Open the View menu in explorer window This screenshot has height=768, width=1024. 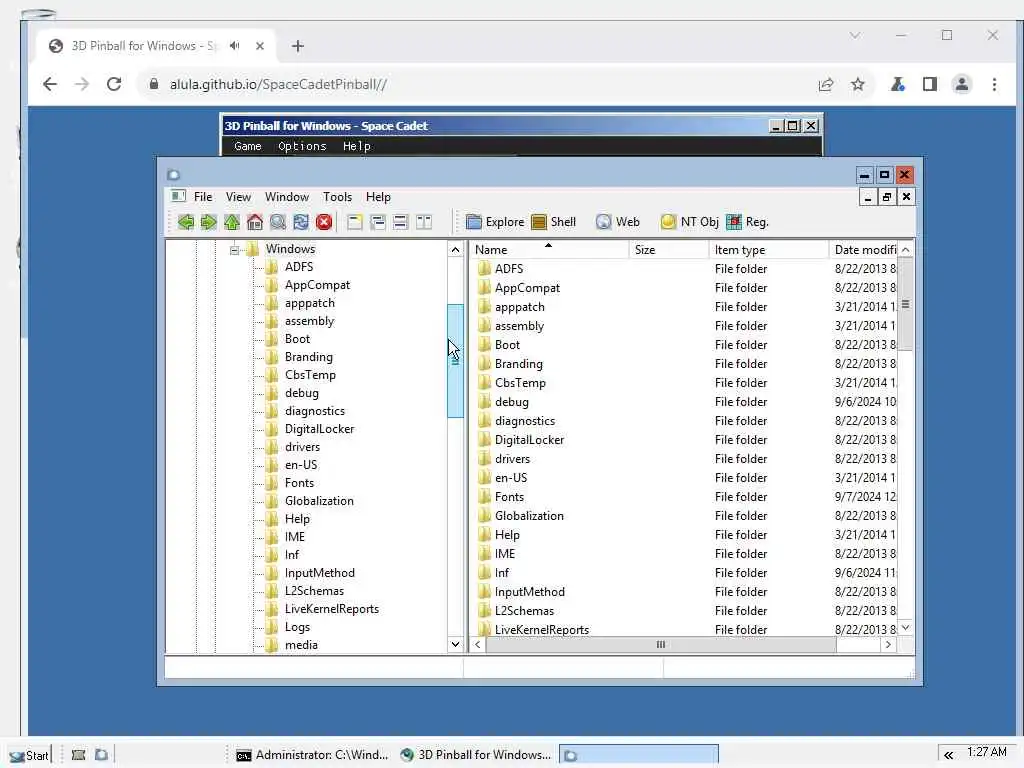click(238, 197)
